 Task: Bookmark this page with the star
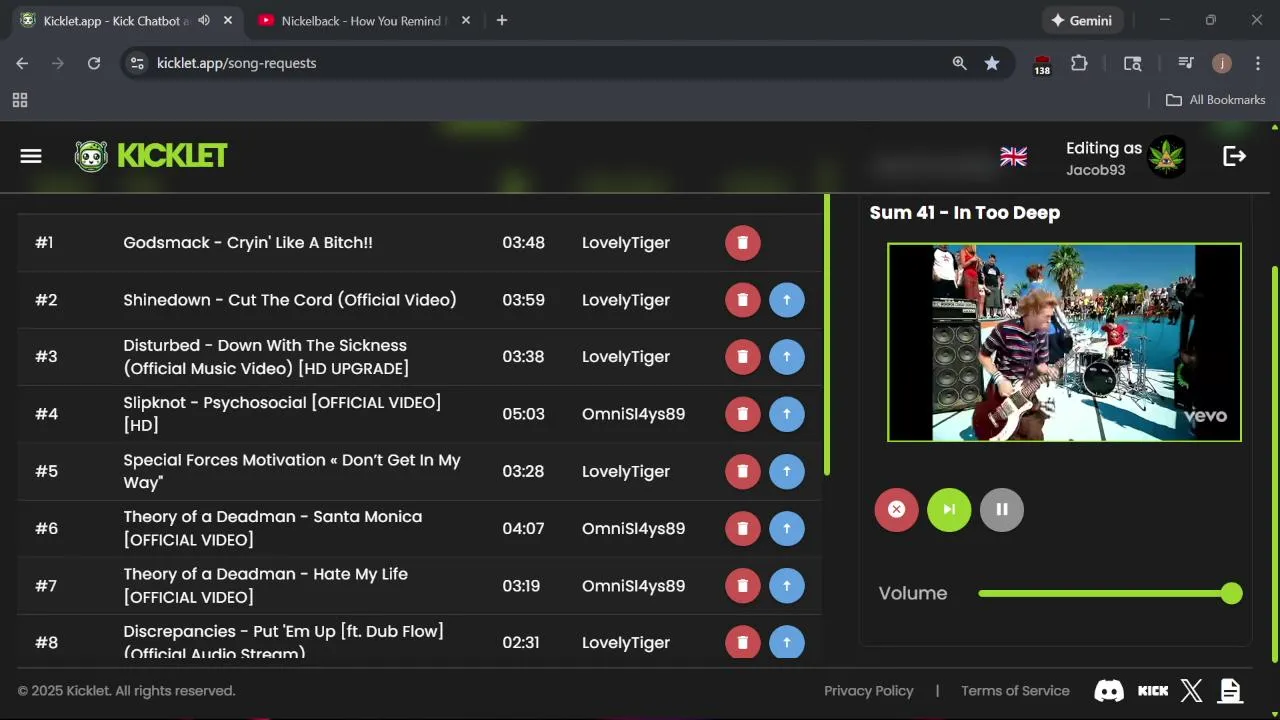click(x=992, y=63)
